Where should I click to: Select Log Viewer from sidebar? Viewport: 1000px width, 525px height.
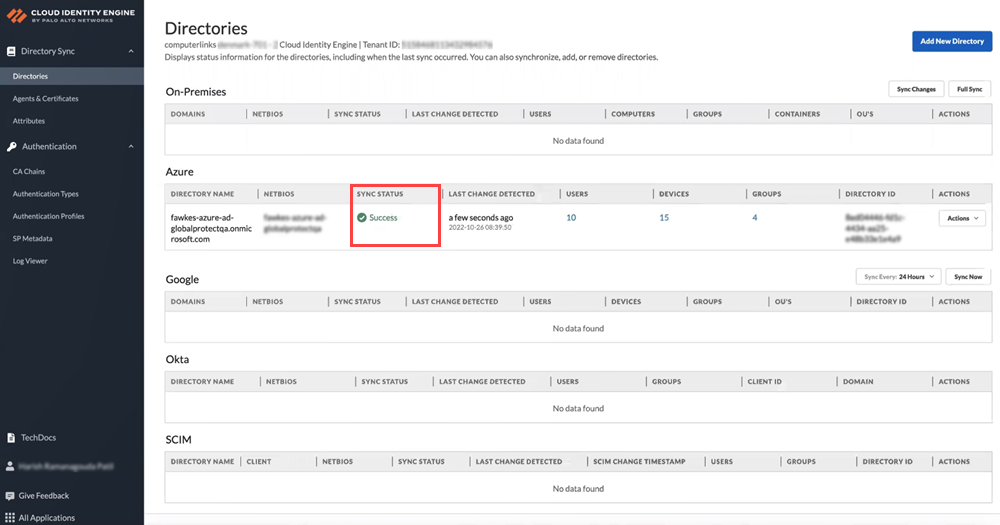30,261
